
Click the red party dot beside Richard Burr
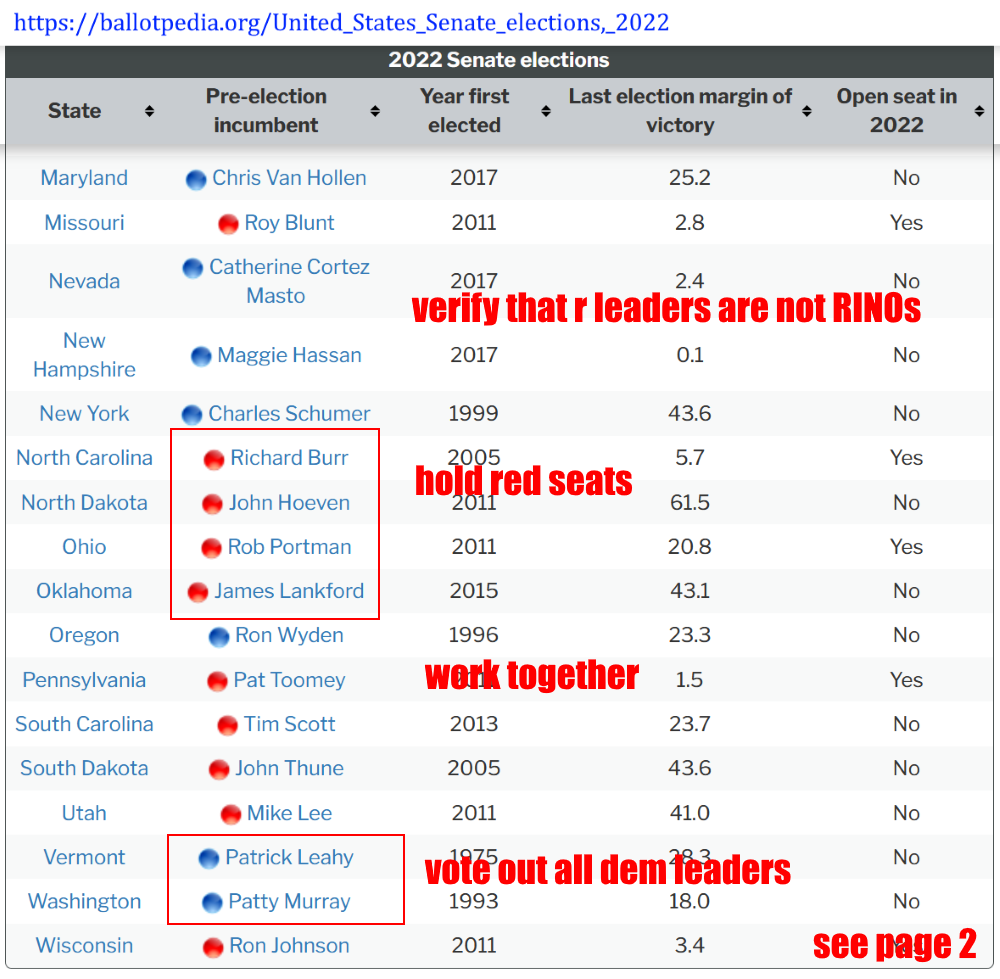coord(214,460)
